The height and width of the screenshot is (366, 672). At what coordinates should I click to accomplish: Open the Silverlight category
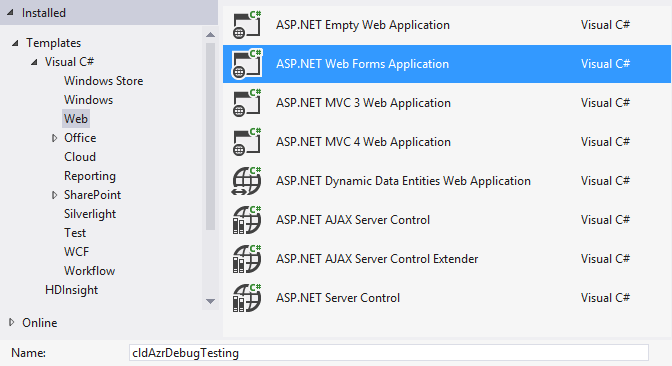[x=90, y=214]
